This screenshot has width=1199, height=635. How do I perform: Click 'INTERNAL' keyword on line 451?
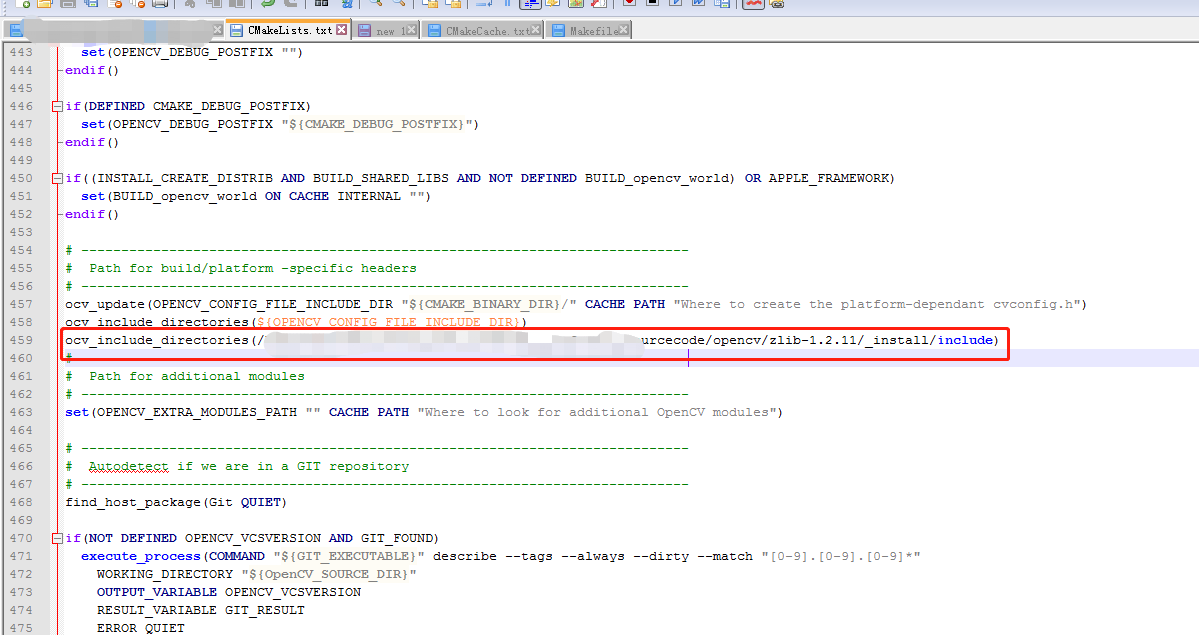point(369,197)
